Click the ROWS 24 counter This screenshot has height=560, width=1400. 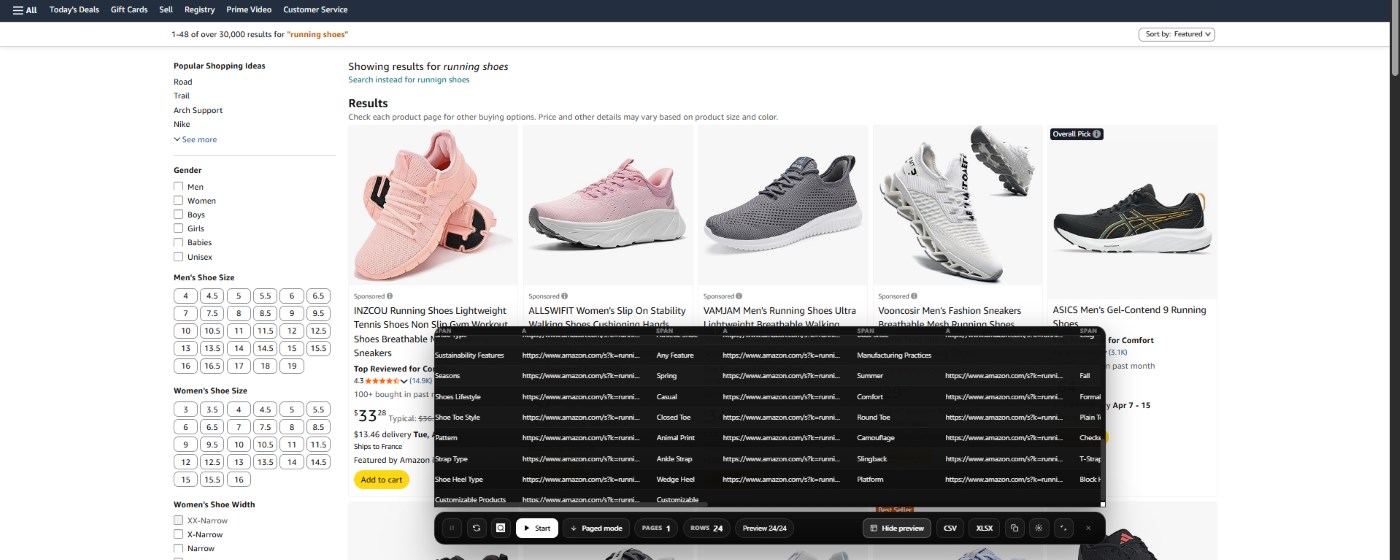pyautogui.click(x=706, y=528)
